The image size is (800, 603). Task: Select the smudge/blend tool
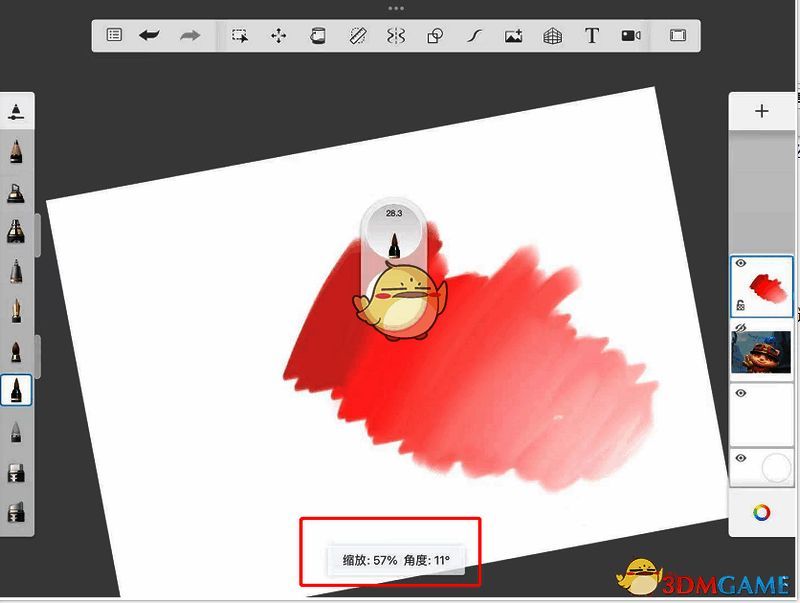pyautogui.click(x=475, y=34)
